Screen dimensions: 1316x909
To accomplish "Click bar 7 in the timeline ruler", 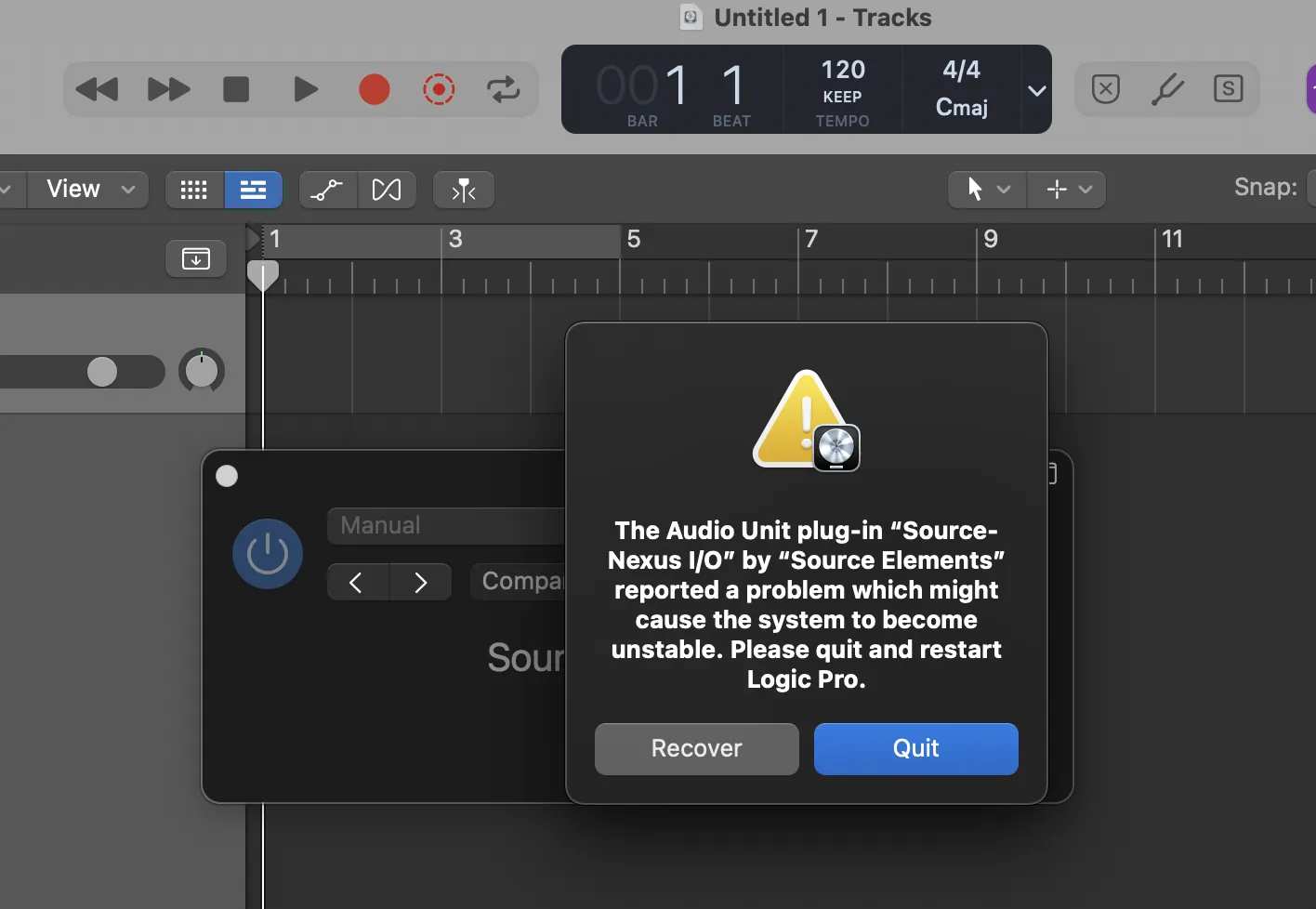I will (x=811, y=240).
